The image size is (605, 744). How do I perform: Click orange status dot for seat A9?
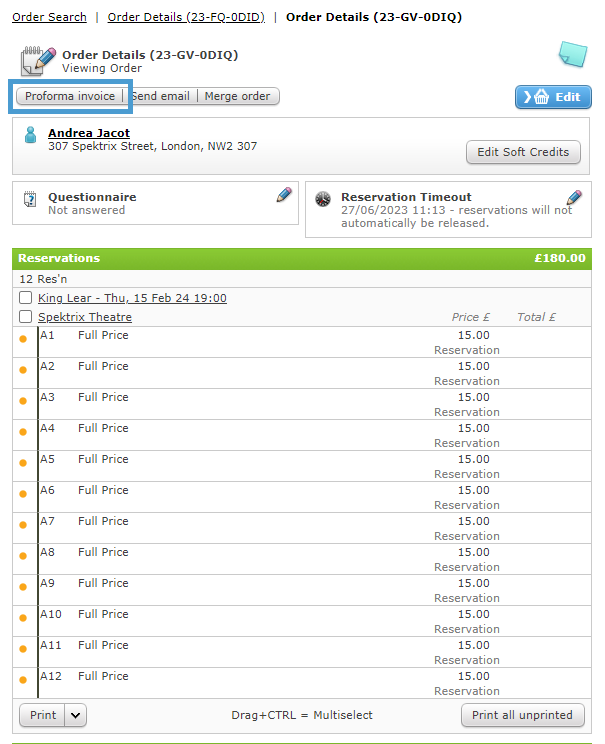click(23, 587)
